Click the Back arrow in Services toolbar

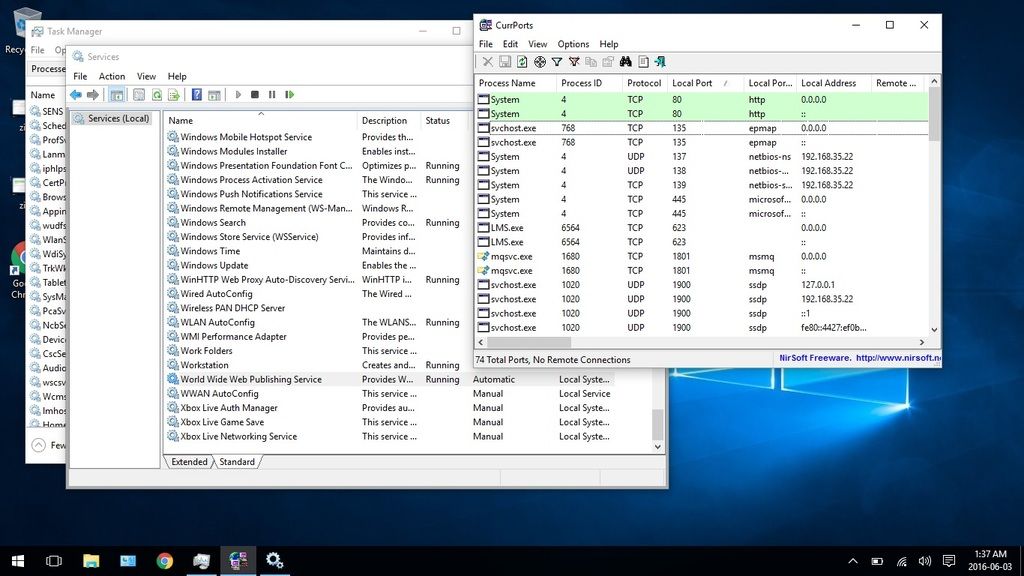(76, 95)
